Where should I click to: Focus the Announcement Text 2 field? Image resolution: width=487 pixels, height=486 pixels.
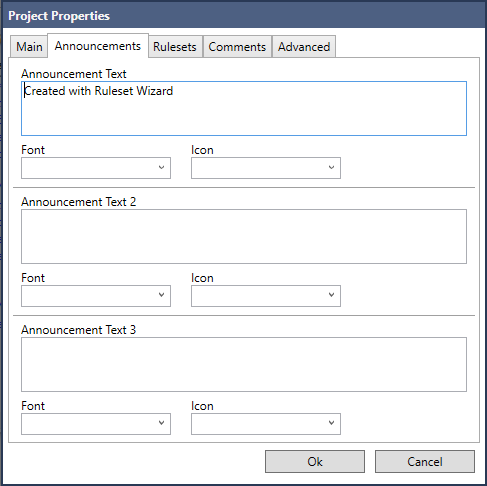244,236
